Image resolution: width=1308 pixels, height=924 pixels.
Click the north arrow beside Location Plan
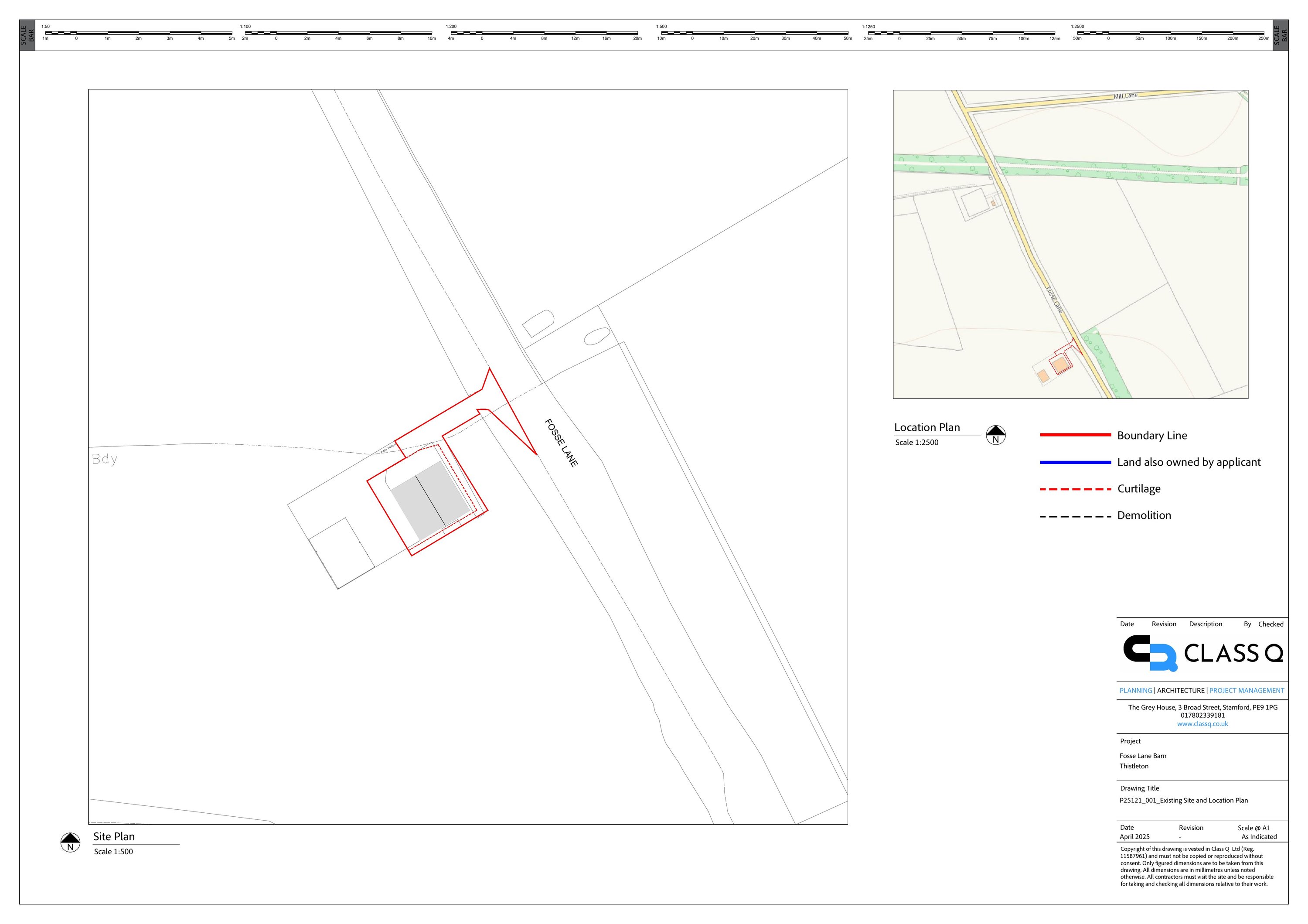(996, 435)
